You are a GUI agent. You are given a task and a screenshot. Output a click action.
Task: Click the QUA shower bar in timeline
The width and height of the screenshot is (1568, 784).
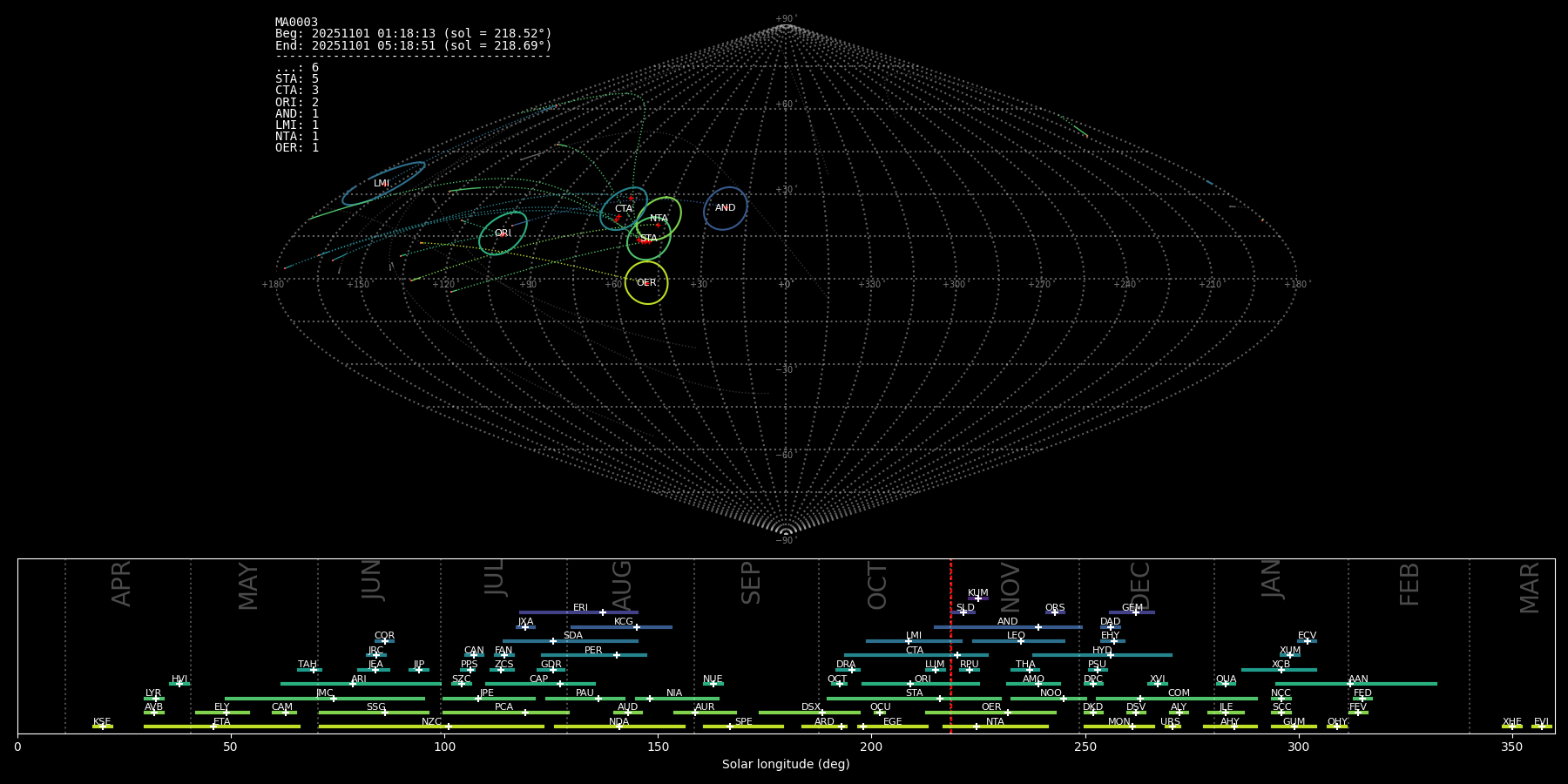[x=1226, y=684]
